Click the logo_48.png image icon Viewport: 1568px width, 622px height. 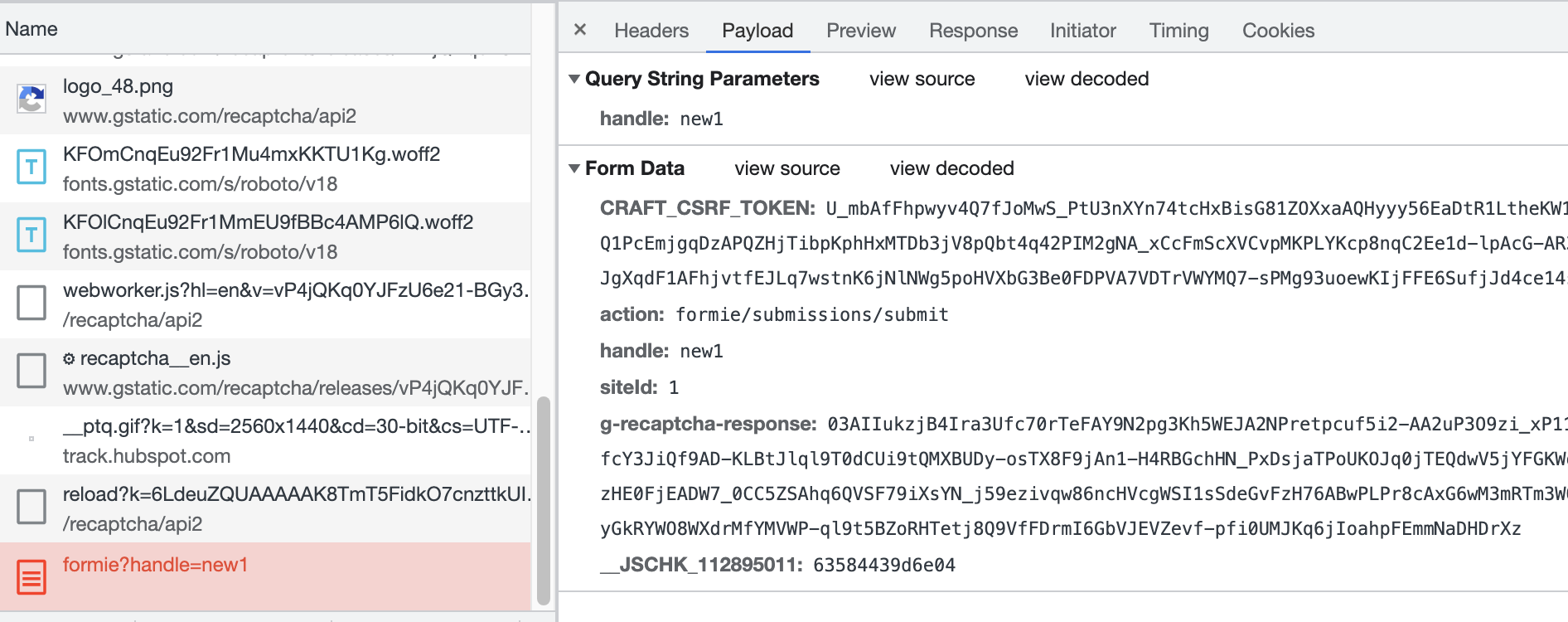tap(31, 100)
